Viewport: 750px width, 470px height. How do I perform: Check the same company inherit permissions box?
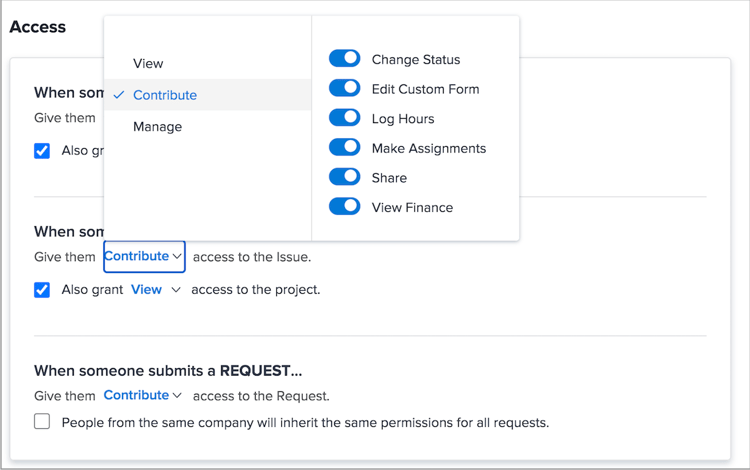coord(42,422)
